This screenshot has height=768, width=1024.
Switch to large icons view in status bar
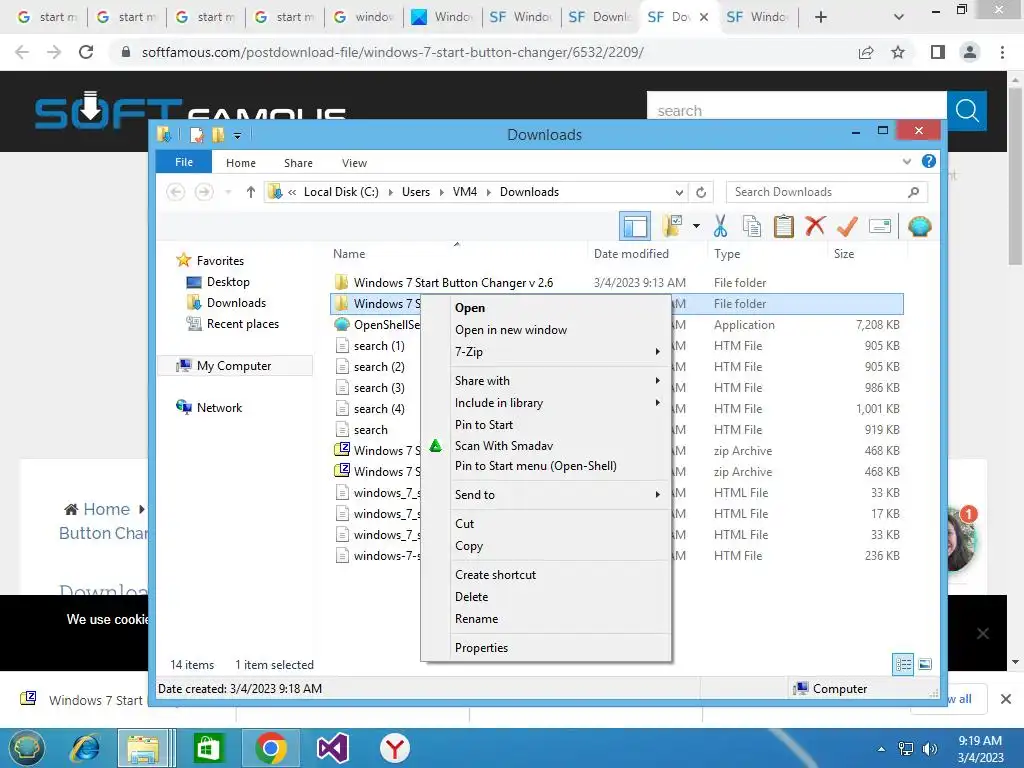click(x=925, y=664)
